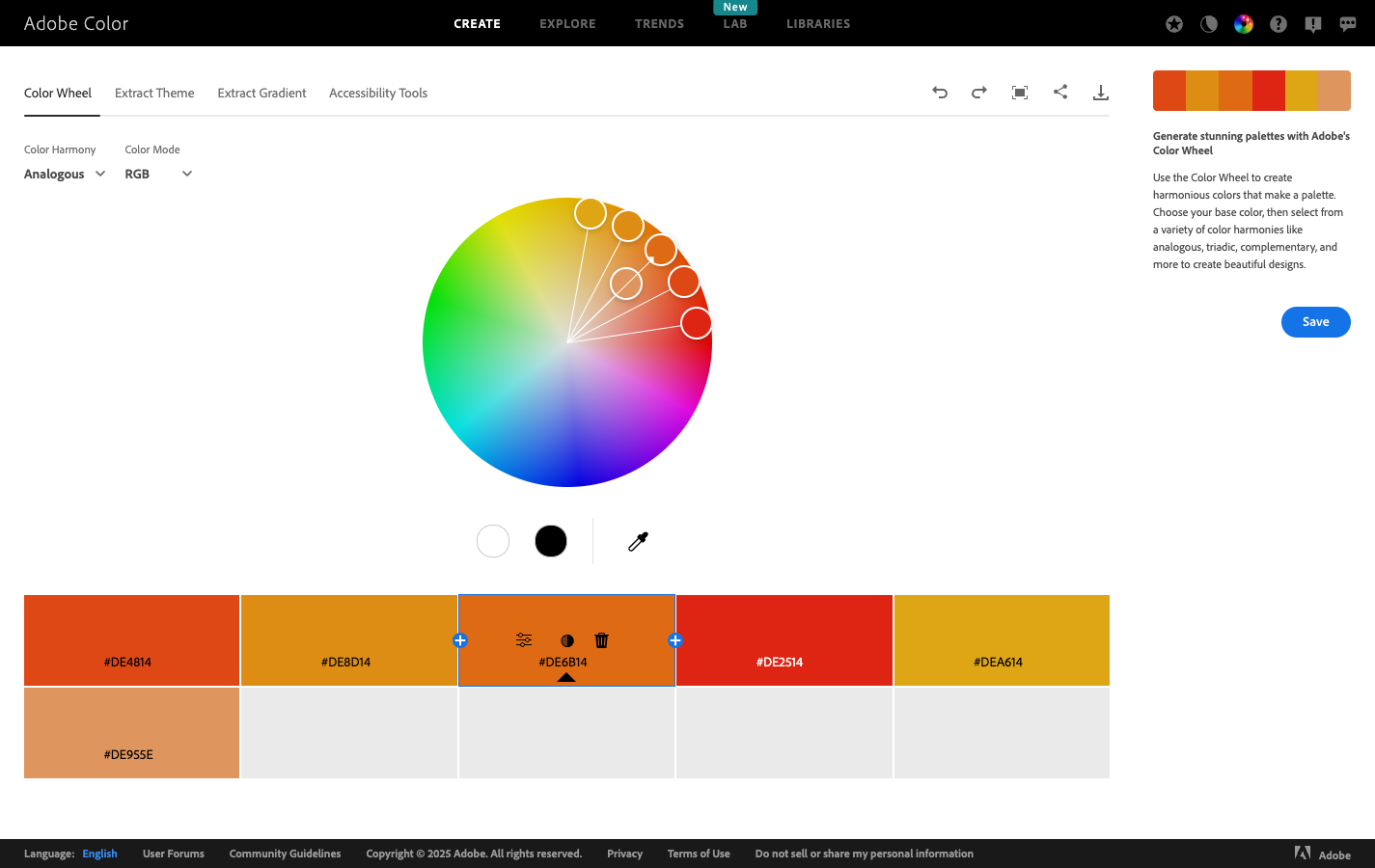Open the Help menu

(1278, 23)
